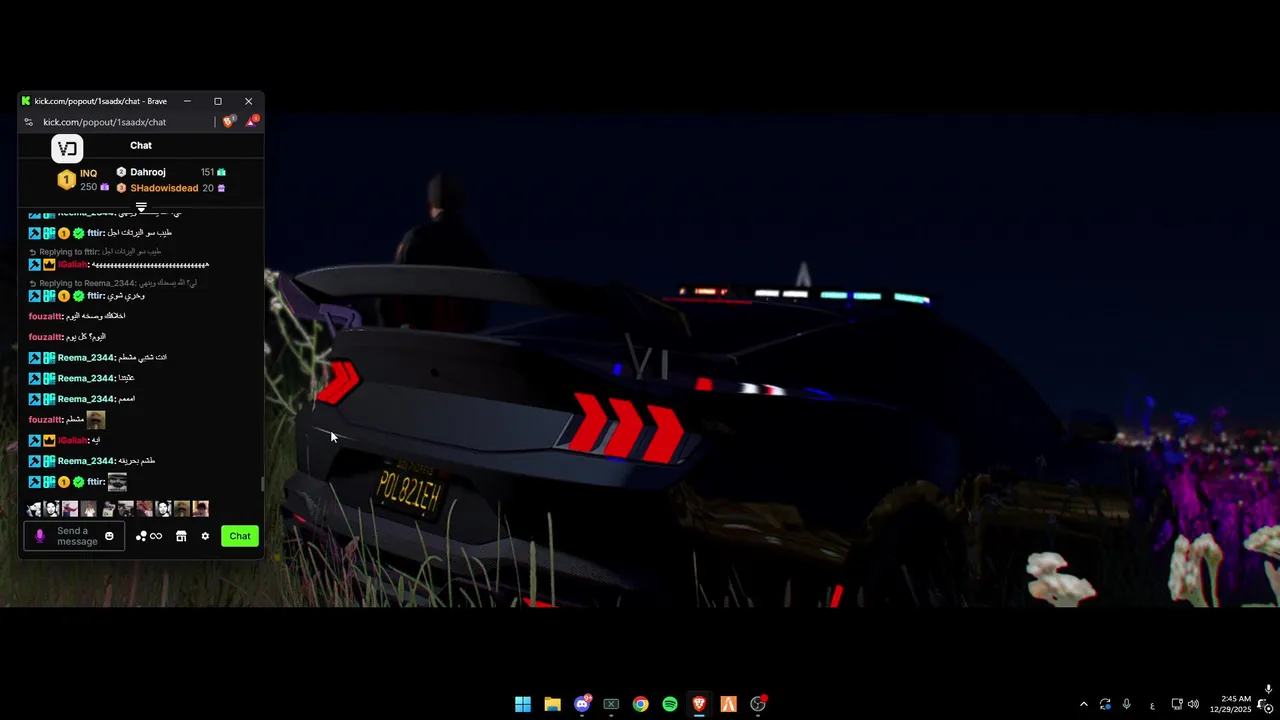Send message with green Chat button
Viewport: 1280px width, 720px height.
[x=240, y=536]
